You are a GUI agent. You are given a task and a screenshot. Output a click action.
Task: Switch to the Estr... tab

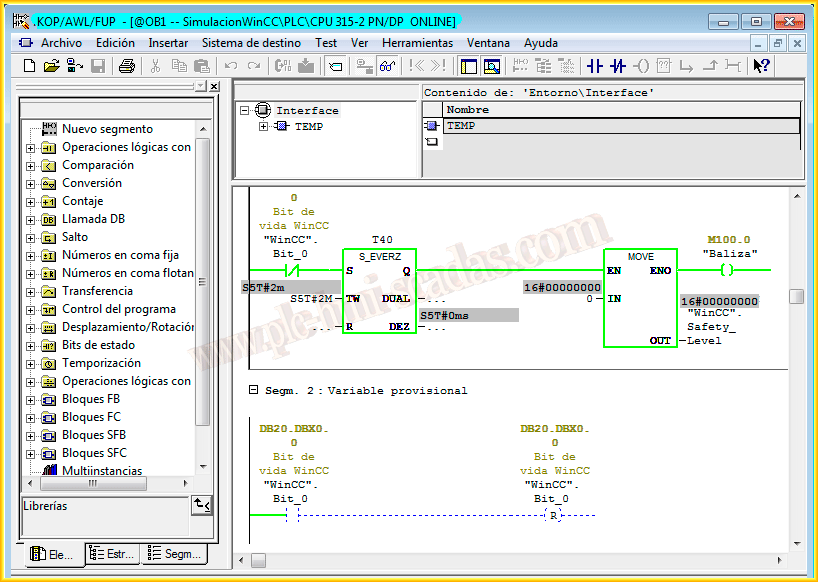click(112, 553)
